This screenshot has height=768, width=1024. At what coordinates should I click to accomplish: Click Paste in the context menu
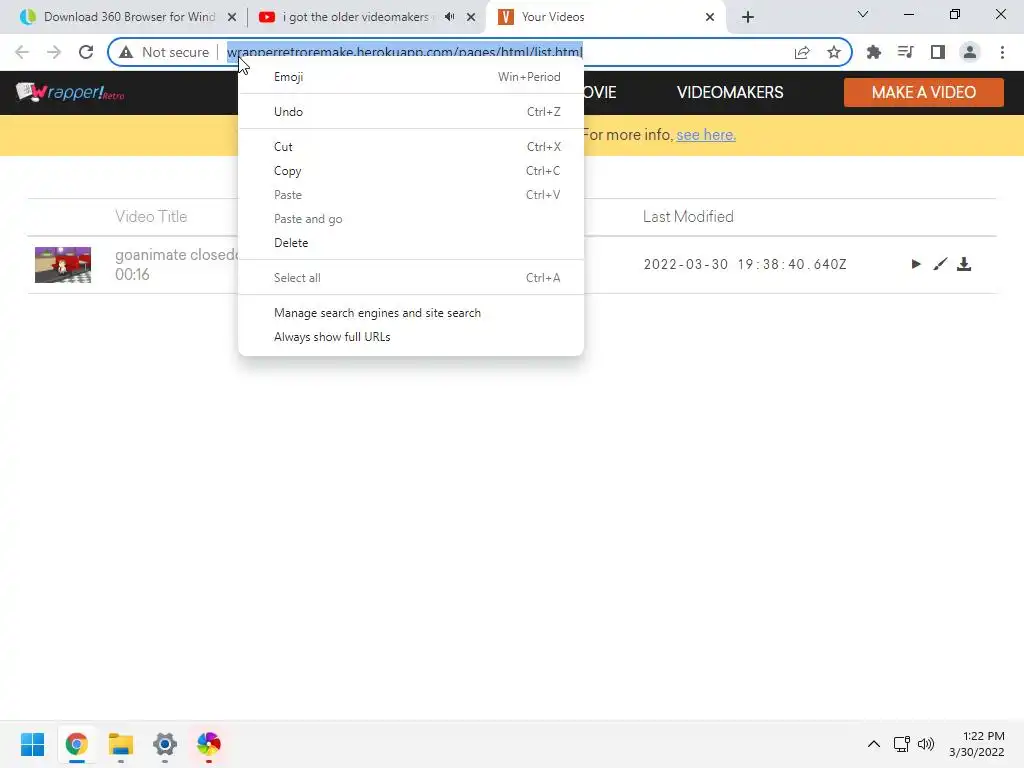click(x=411, y=195)
